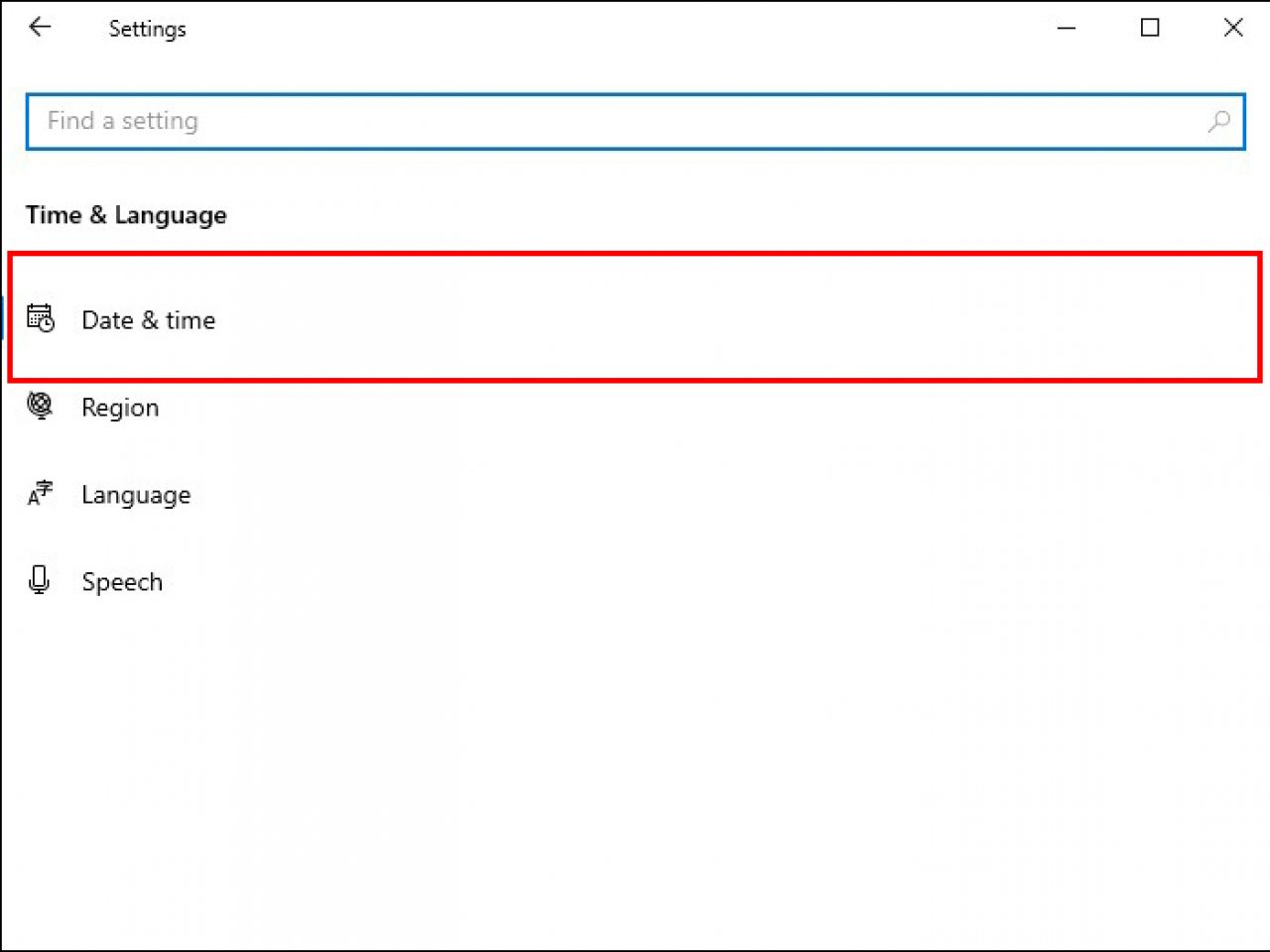
Task: Click the search magnifier icon
Action: (1218, 121)
